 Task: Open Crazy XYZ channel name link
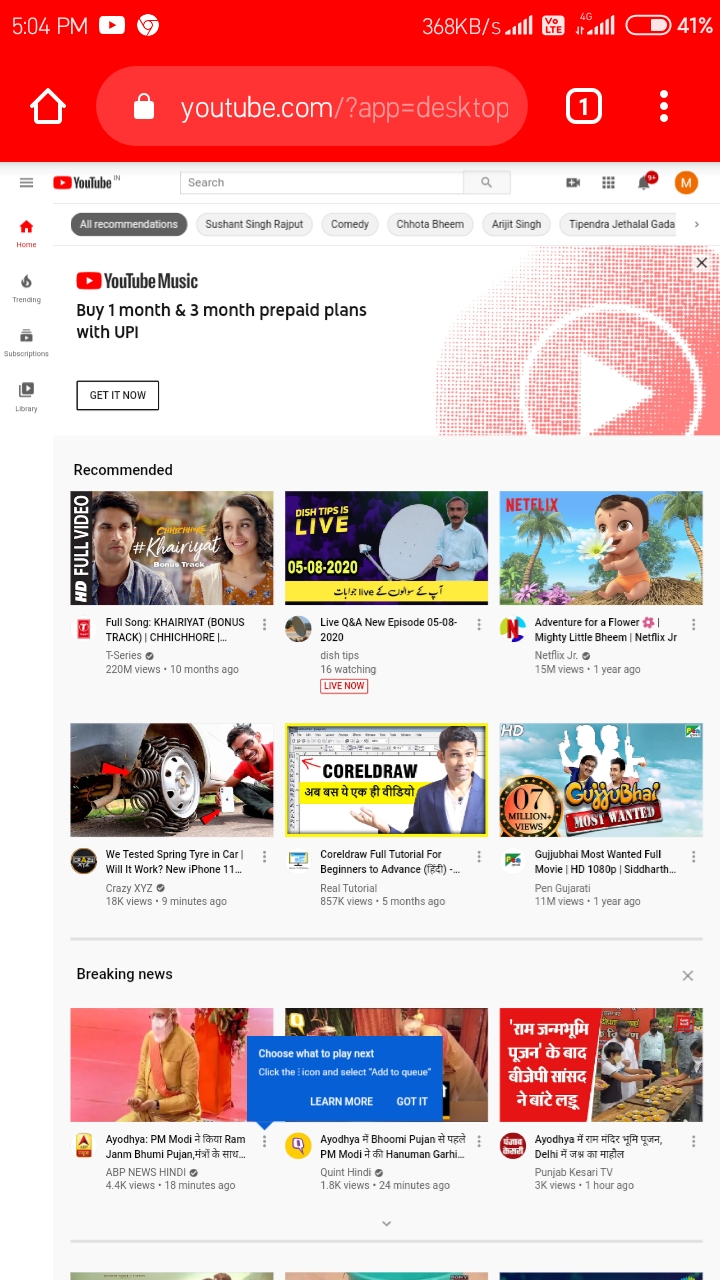click(130, 888)
